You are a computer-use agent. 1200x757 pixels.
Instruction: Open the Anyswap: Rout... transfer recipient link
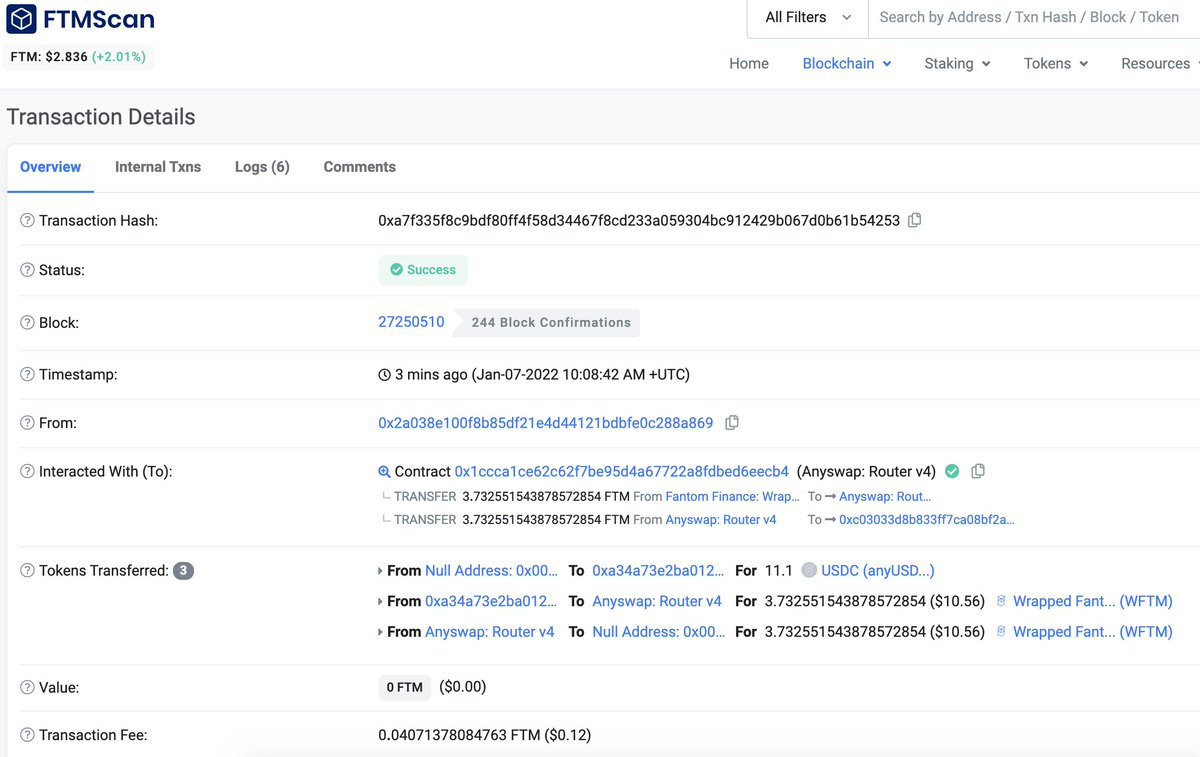(x=885, y=496)
